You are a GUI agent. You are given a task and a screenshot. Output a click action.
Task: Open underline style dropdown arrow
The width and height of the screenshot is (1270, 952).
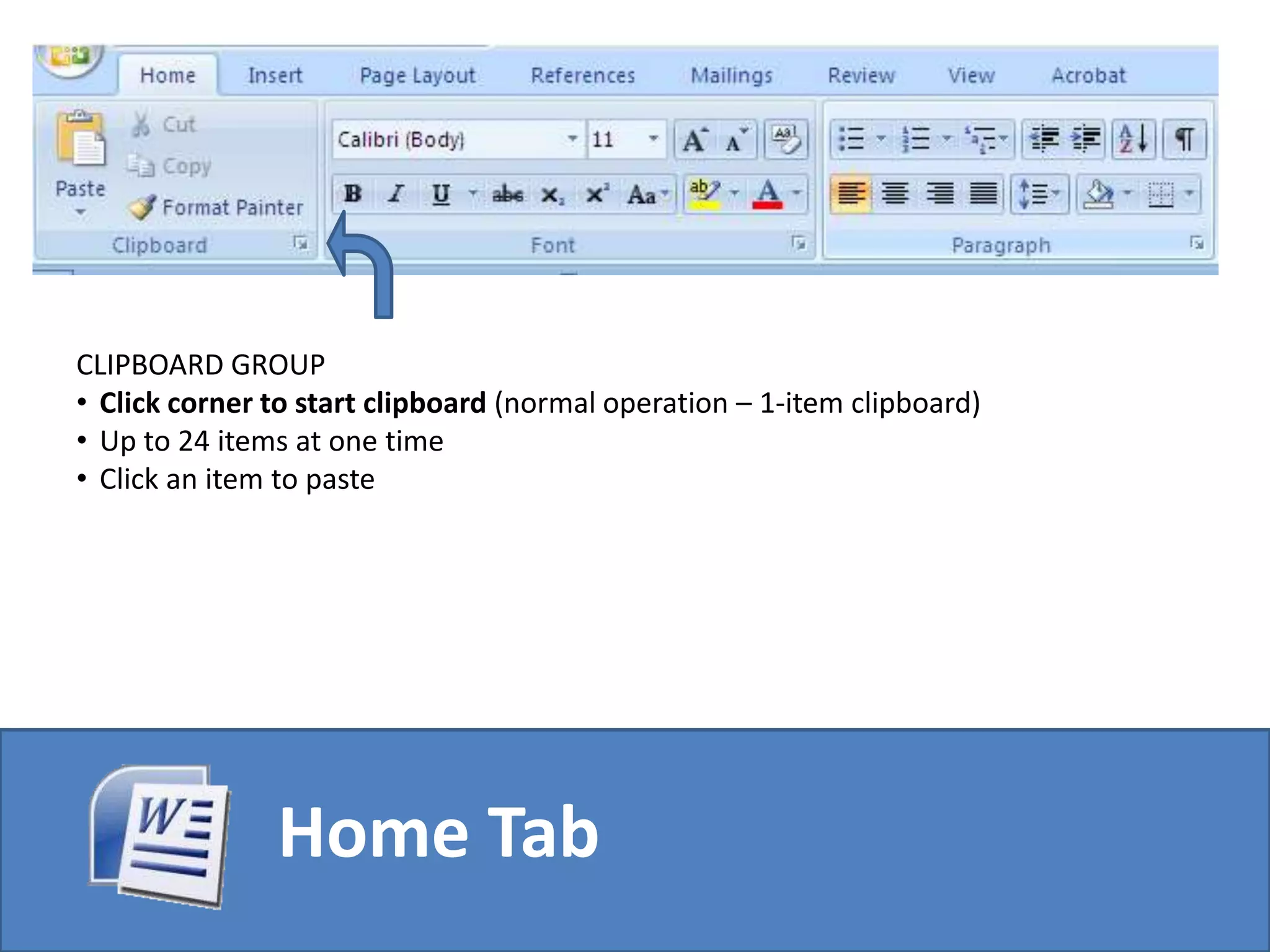click(x=473, y=193)
